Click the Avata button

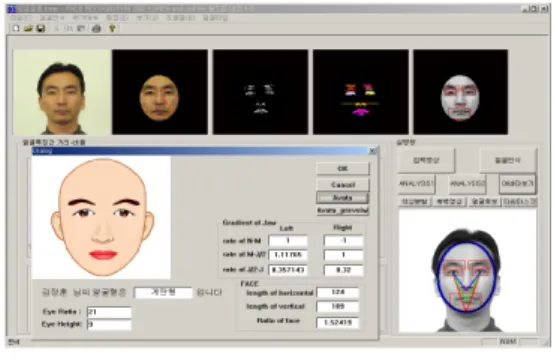[342, 198]
